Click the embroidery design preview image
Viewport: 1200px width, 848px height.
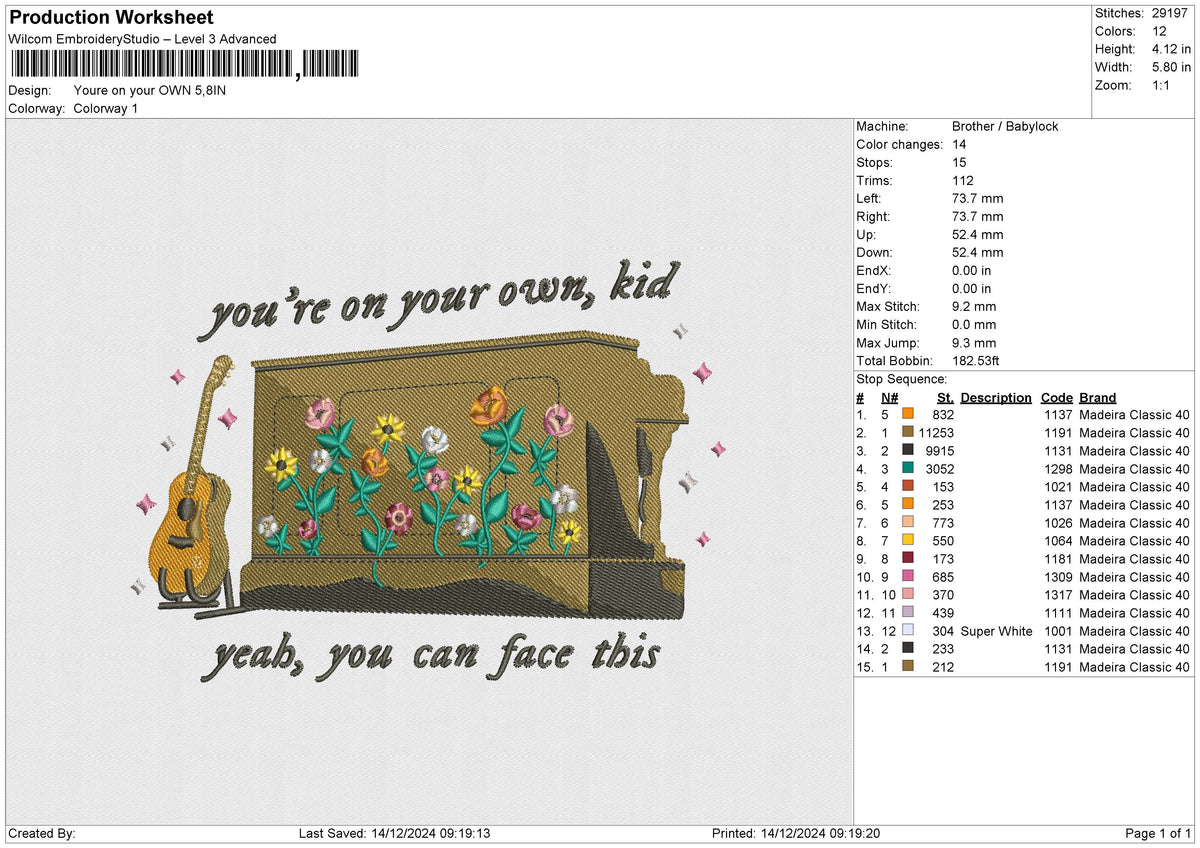coord(429,472)
